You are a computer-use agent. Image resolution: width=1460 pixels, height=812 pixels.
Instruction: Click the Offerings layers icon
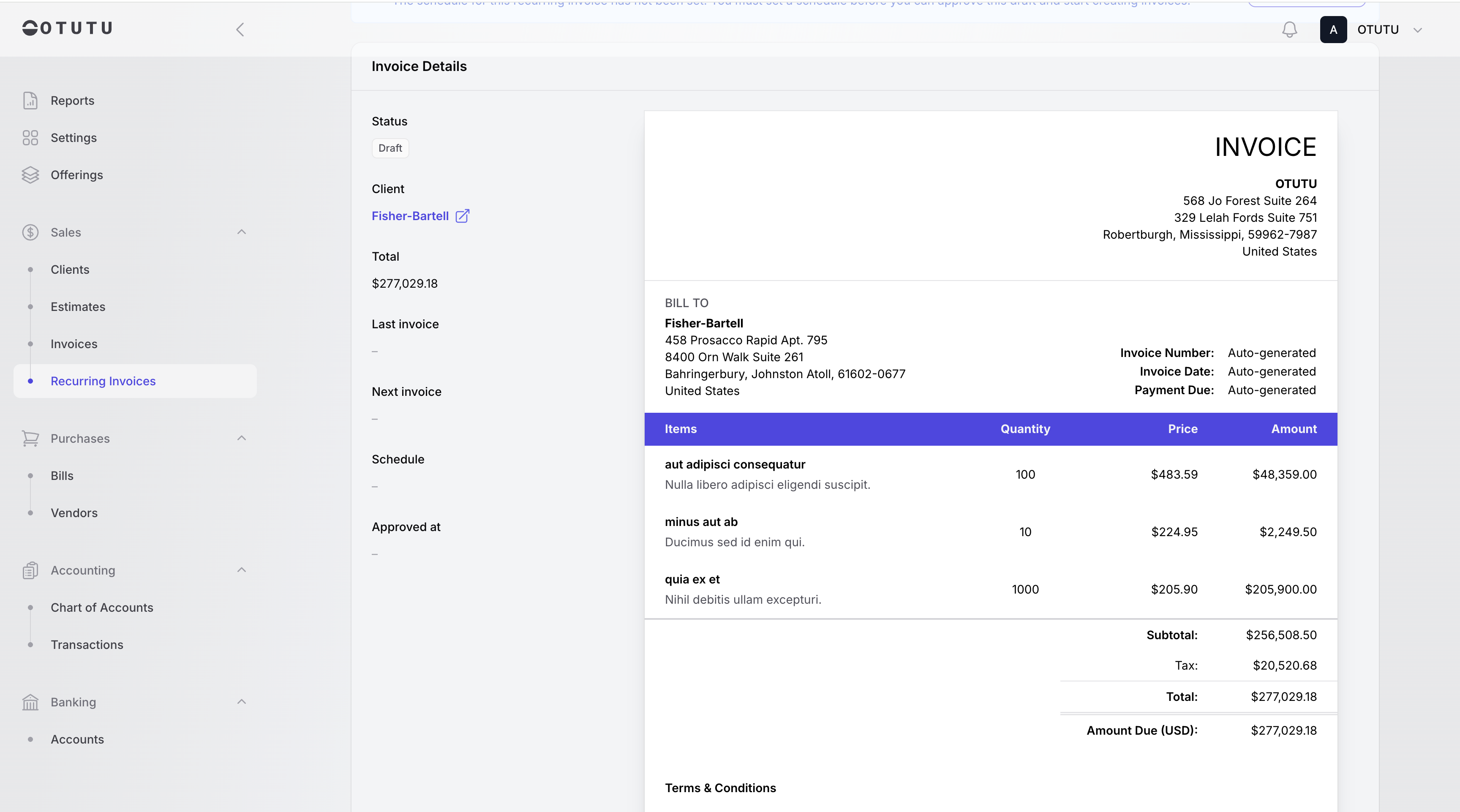30,175
